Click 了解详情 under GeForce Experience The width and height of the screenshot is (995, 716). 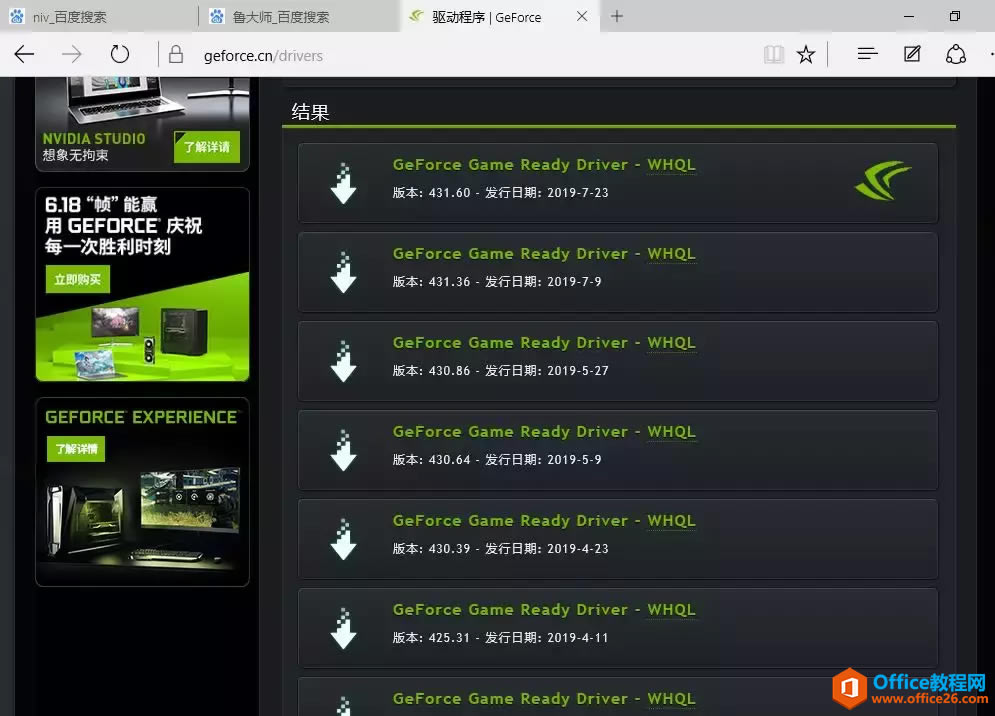[76, 449]
